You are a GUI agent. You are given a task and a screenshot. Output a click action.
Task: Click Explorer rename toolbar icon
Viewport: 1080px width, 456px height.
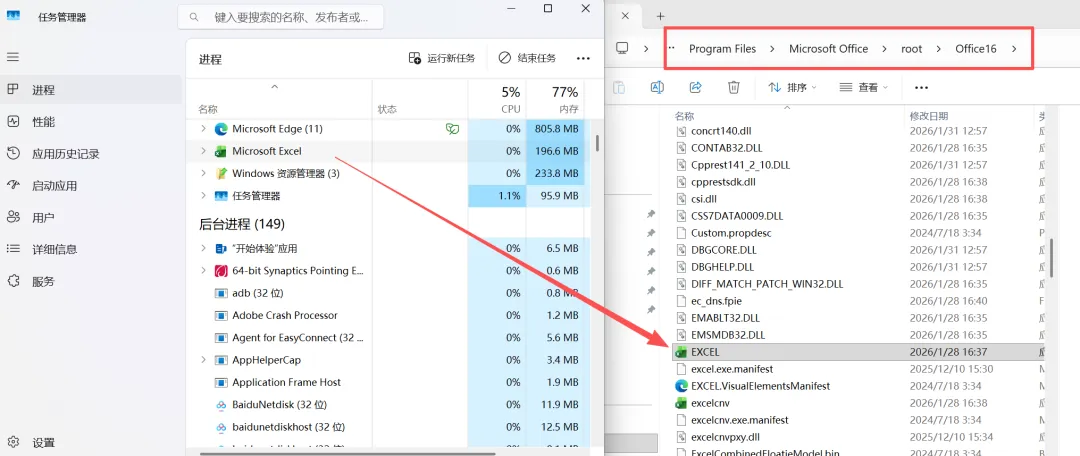(657, 87)
